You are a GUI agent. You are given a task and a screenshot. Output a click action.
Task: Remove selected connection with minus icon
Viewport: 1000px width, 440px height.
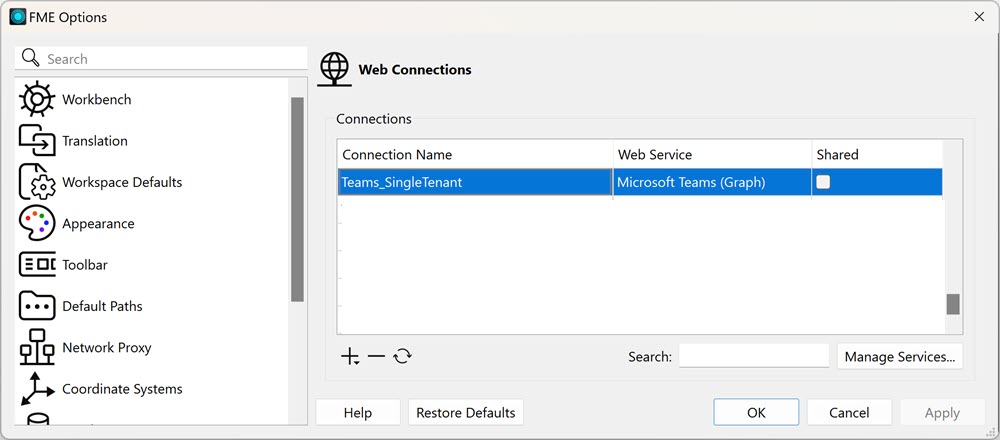(x=376, y=356)
